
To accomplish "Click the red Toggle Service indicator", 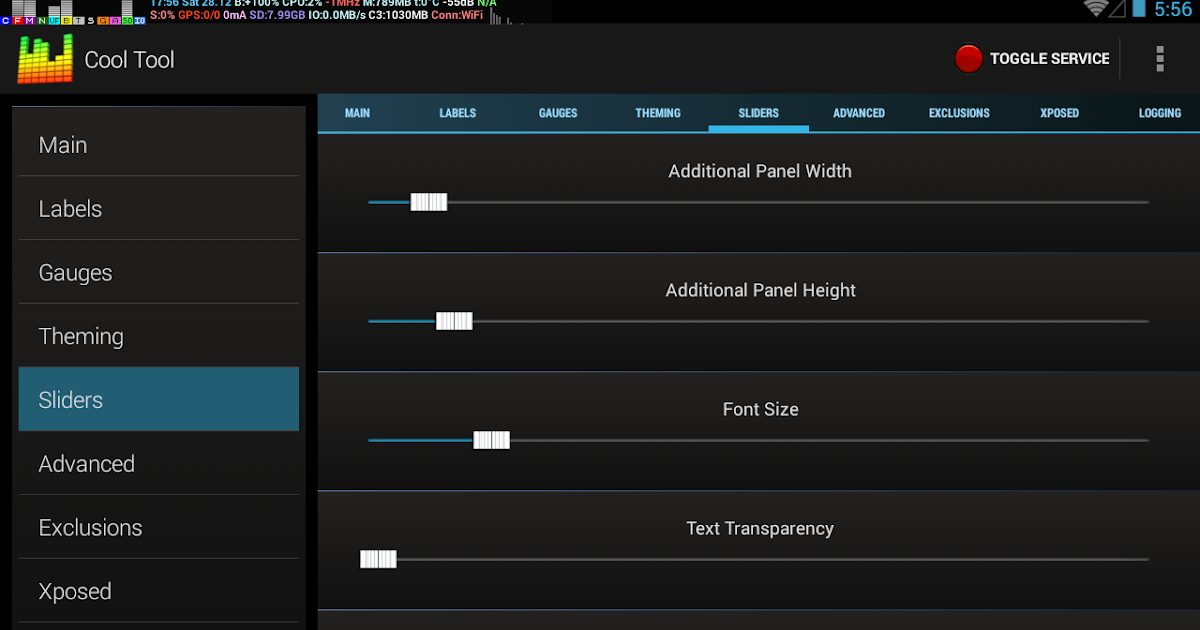I will [968, 59].
